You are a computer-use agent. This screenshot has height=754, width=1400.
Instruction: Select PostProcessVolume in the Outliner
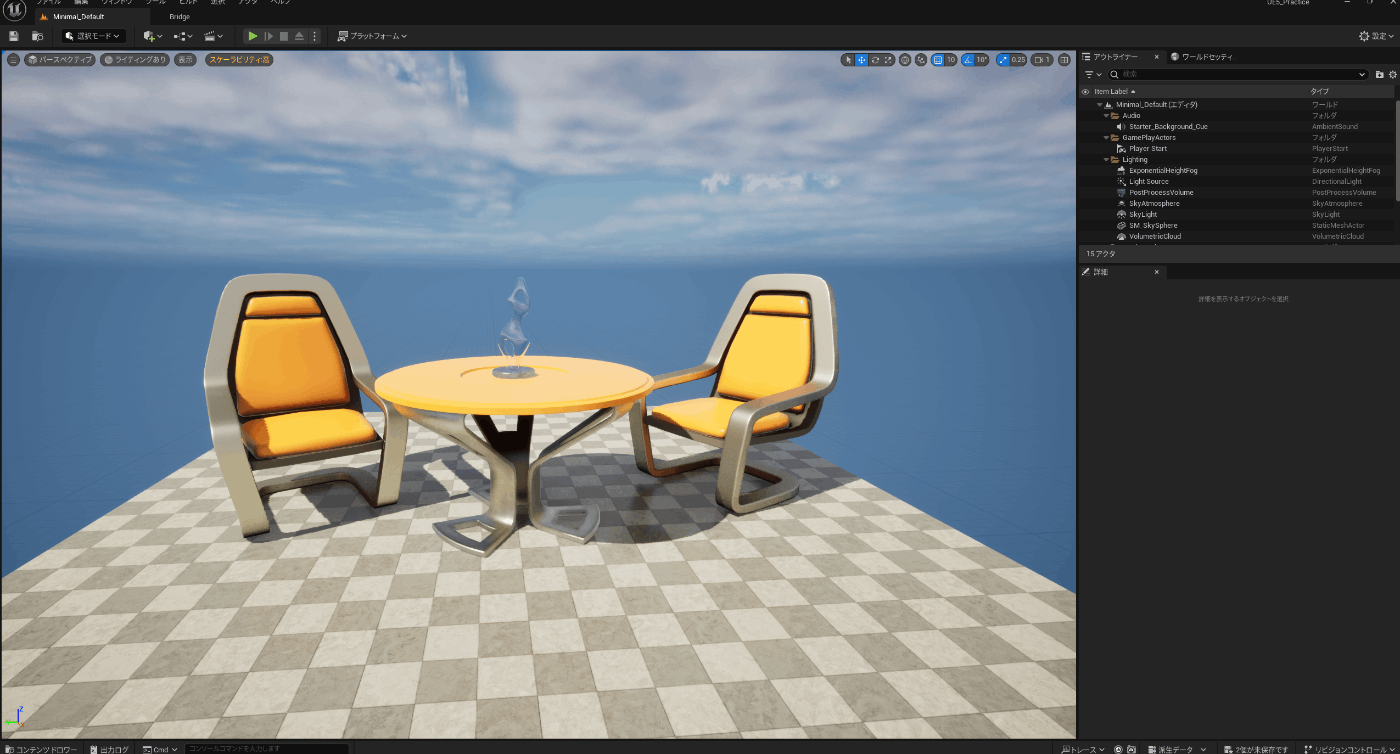(x=1161, y=192)
